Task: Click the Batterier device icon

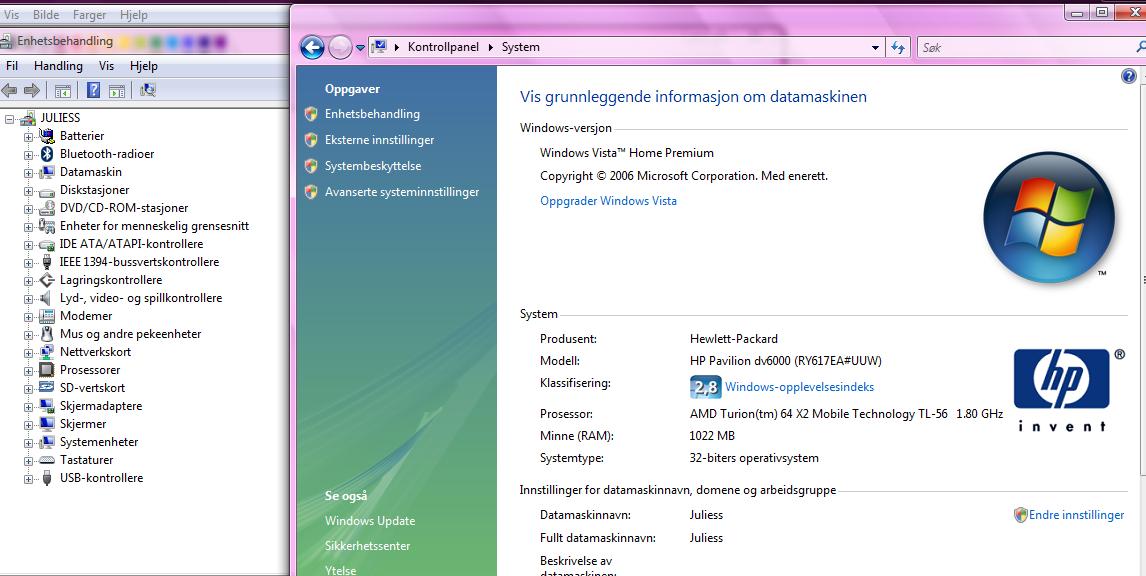Action: tap(47, 136)
